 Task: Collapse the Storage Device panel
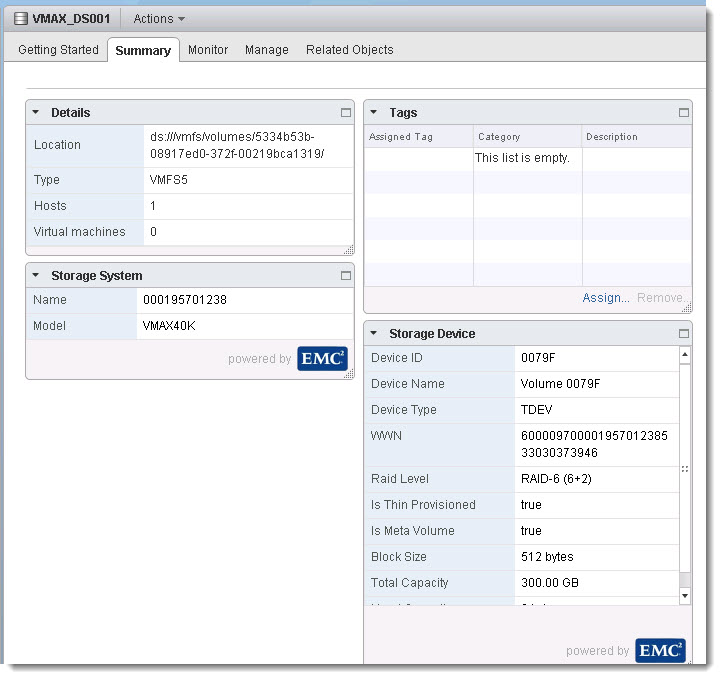[374, 333]
